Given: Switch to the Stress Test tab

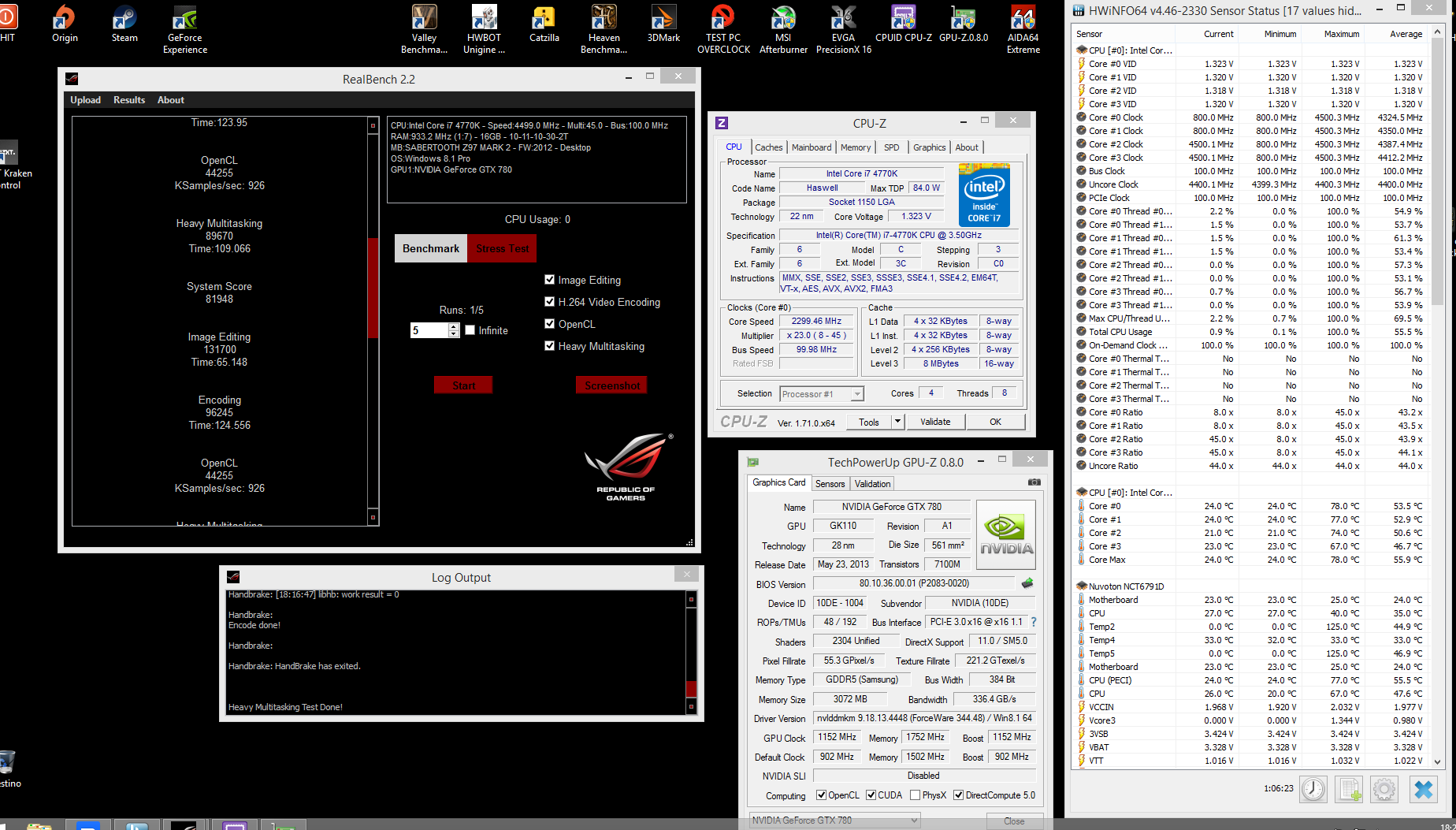Looking at the screenshot, I should tap(502, 248).
